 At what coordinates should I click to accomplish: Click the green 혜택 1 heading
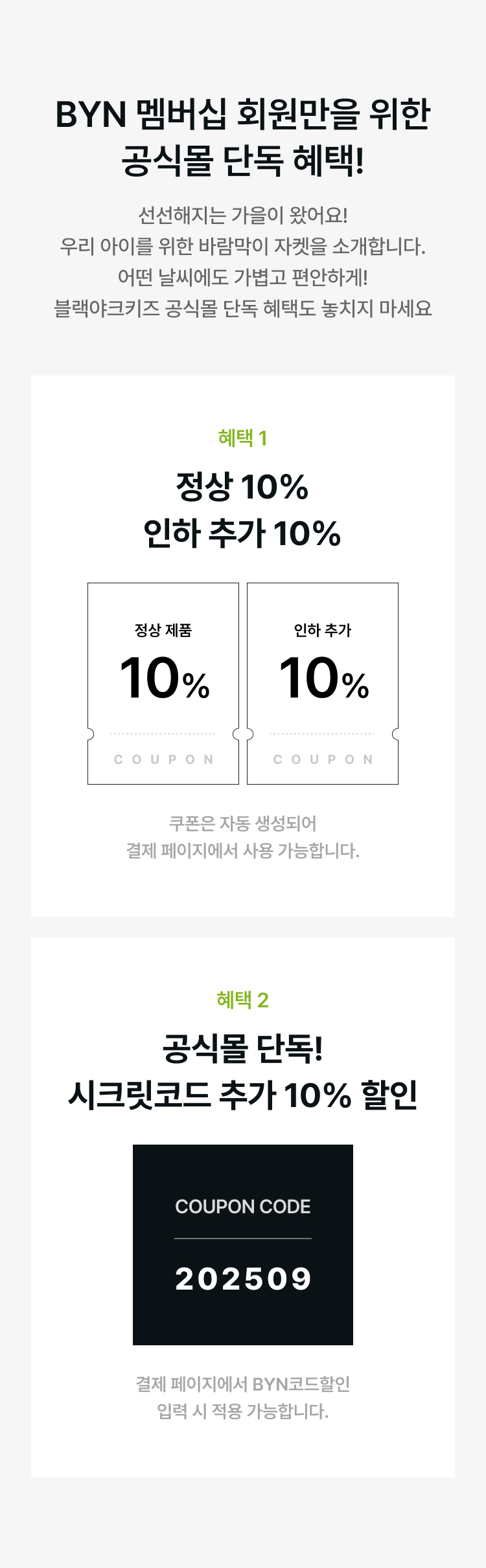point(243,438)
